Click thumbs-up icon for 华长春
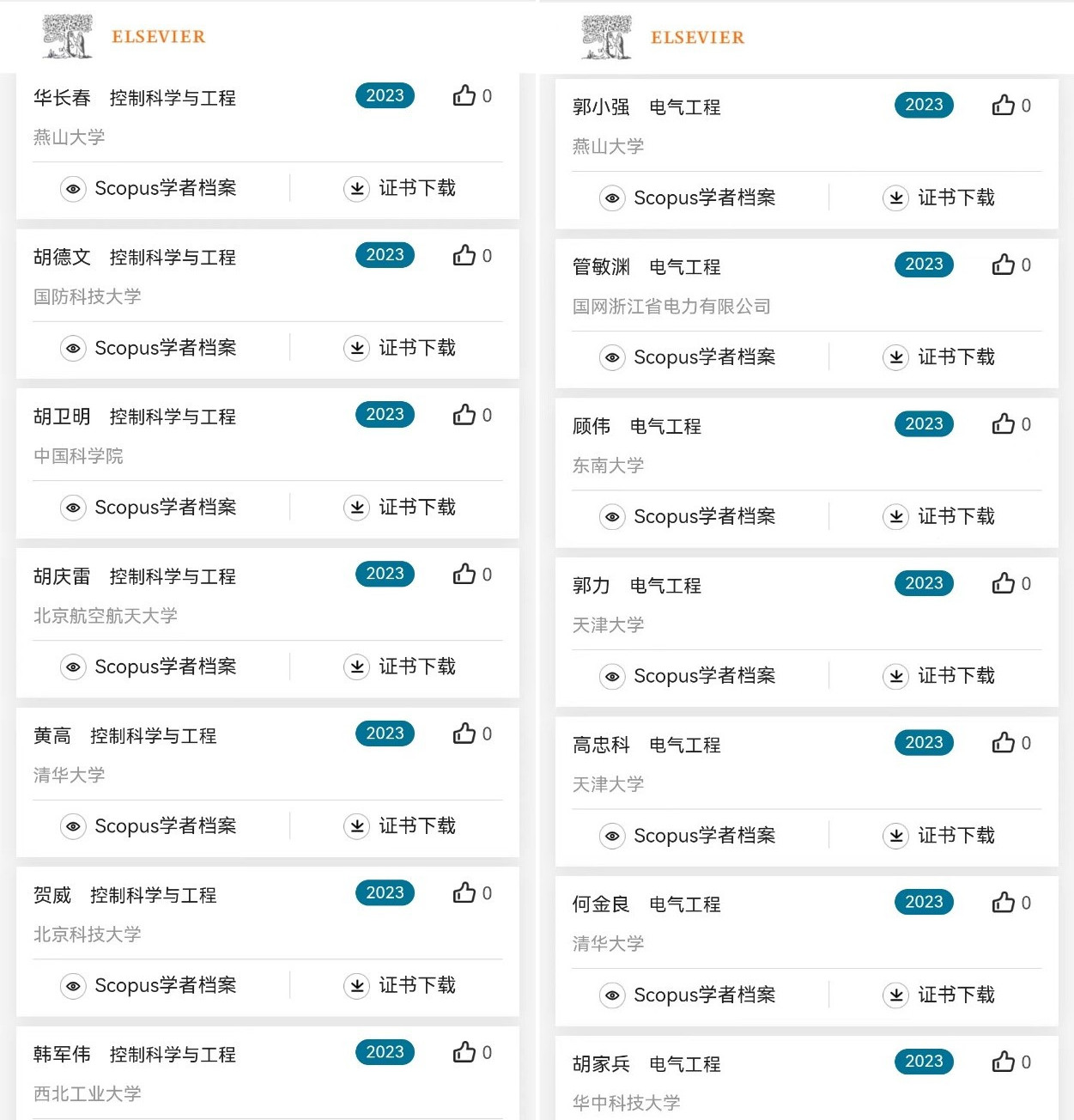The width and height of the screenshot is (1074, 1120). (x=464, y=95)
